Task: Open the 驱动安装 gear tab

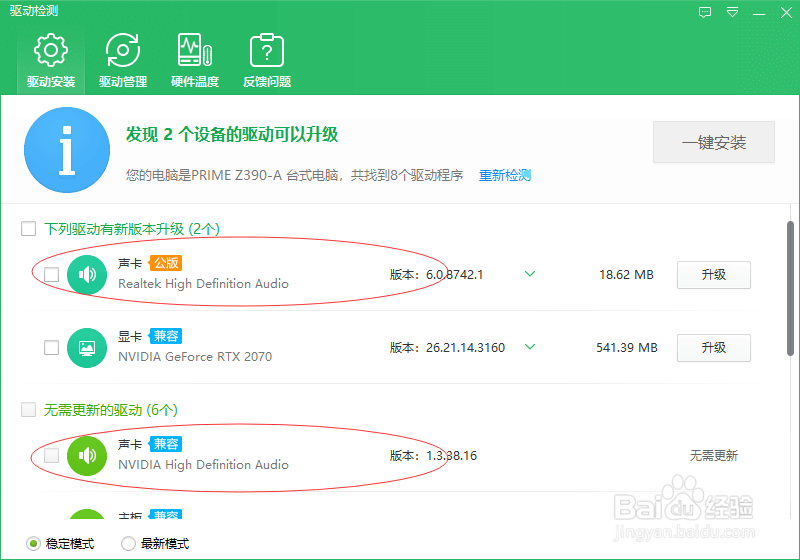Action: [x=51, y=60]
